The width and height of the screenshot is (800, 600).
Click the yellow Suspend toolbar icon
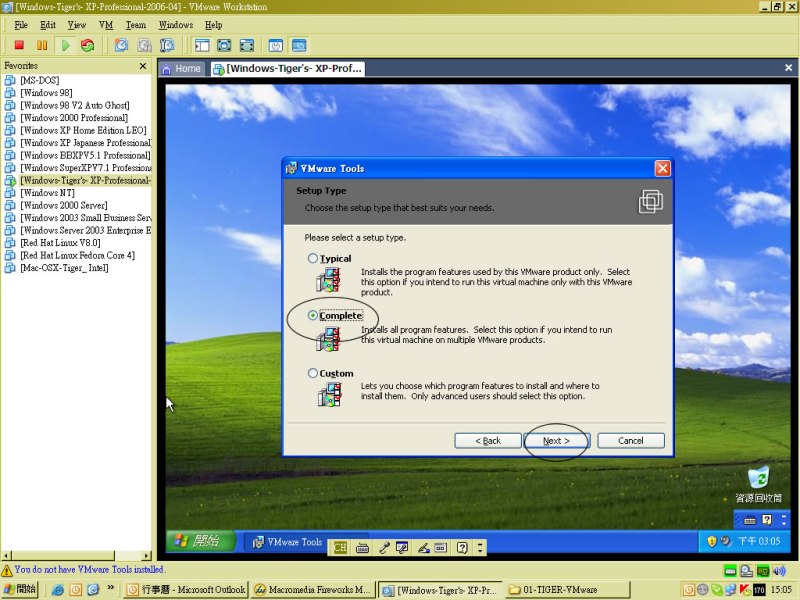42,45
